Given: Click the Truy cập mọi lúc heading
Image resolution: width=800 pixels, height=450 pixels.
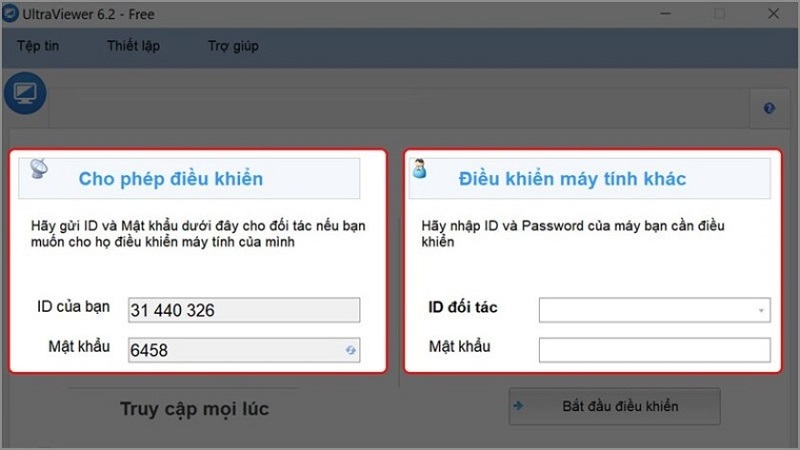Looking at the screenshot, I should pyautogui.click(x=194, y=408).
